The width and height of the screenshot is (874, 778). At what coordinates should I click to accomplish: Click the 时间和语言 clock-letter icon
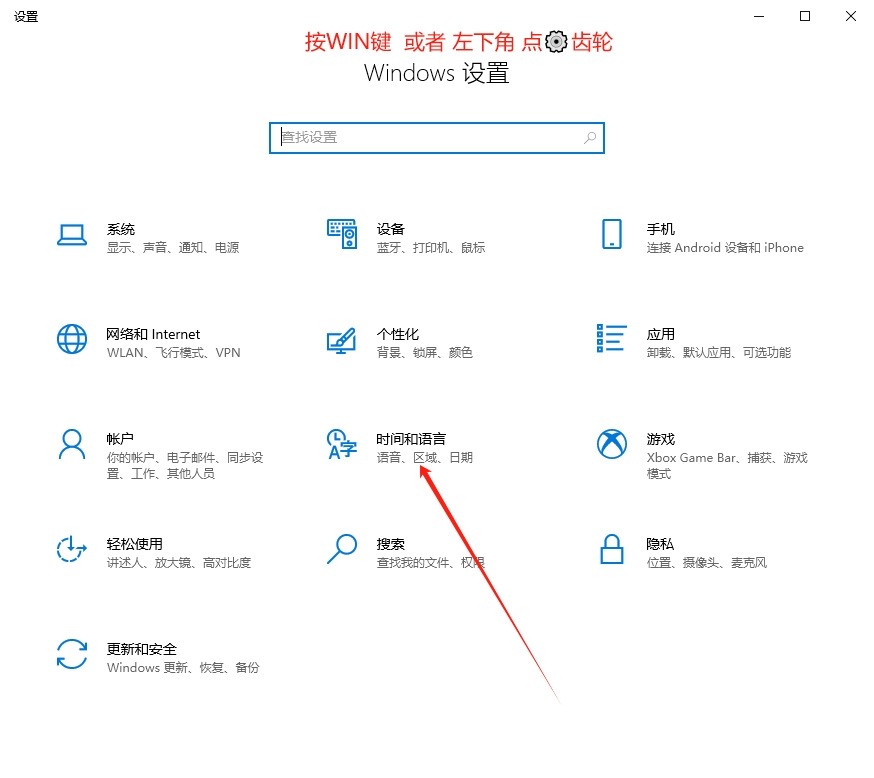(342, 444)
